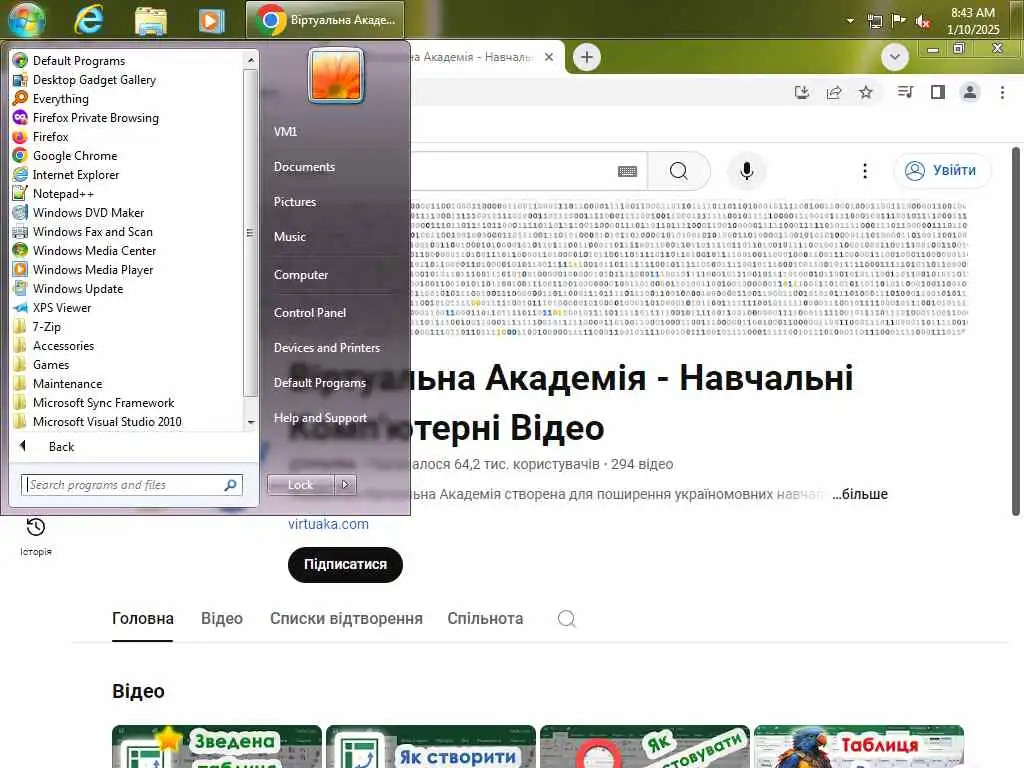Click YouTube voice search microphone
The image size is (1024, 768).
[x=746, y=171]
